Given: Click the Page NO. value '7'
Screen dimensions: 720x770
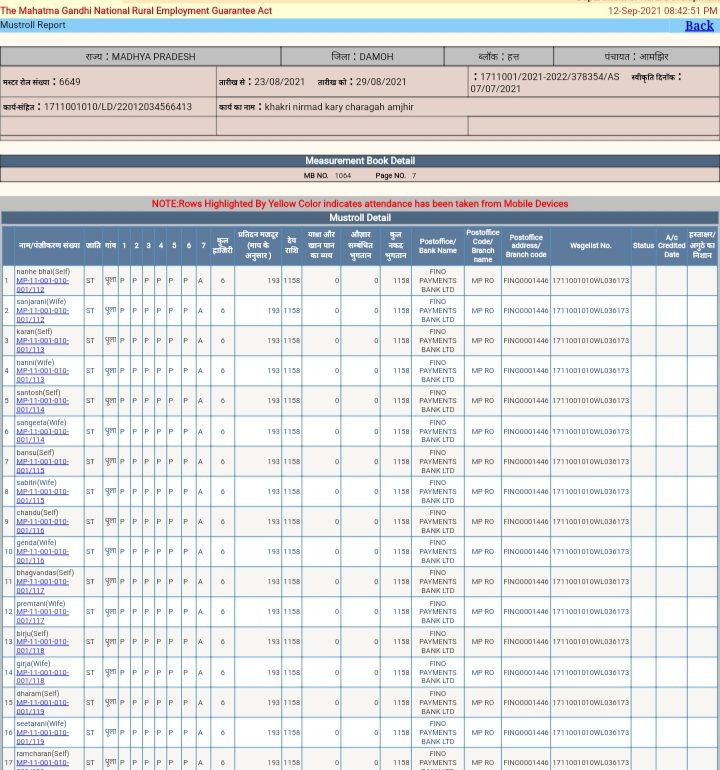Looking at the screenshot, I should 414,175.
